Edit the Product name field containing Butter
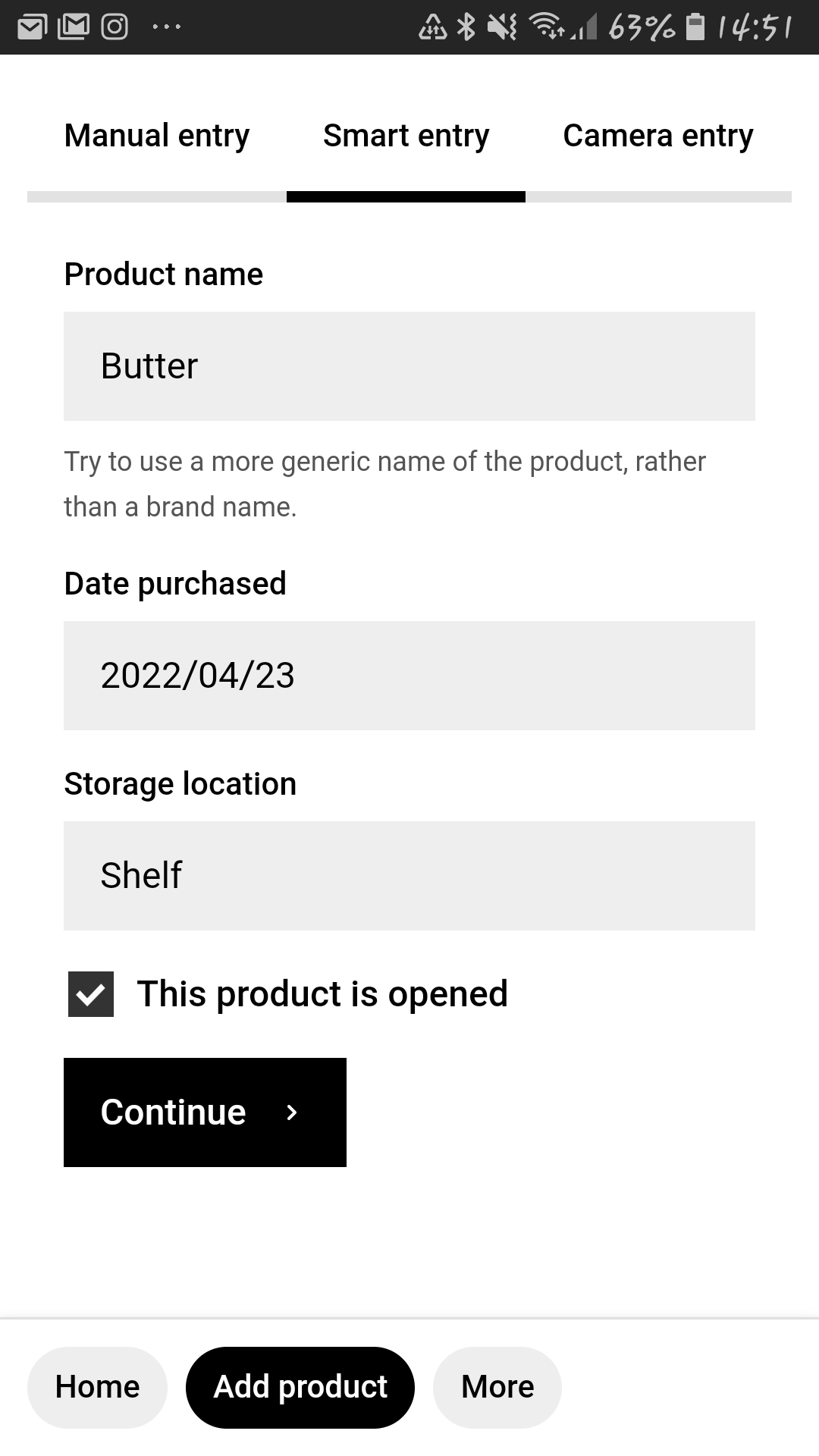The width and height of the screenshot is (819, 1456). coord(409,366)
